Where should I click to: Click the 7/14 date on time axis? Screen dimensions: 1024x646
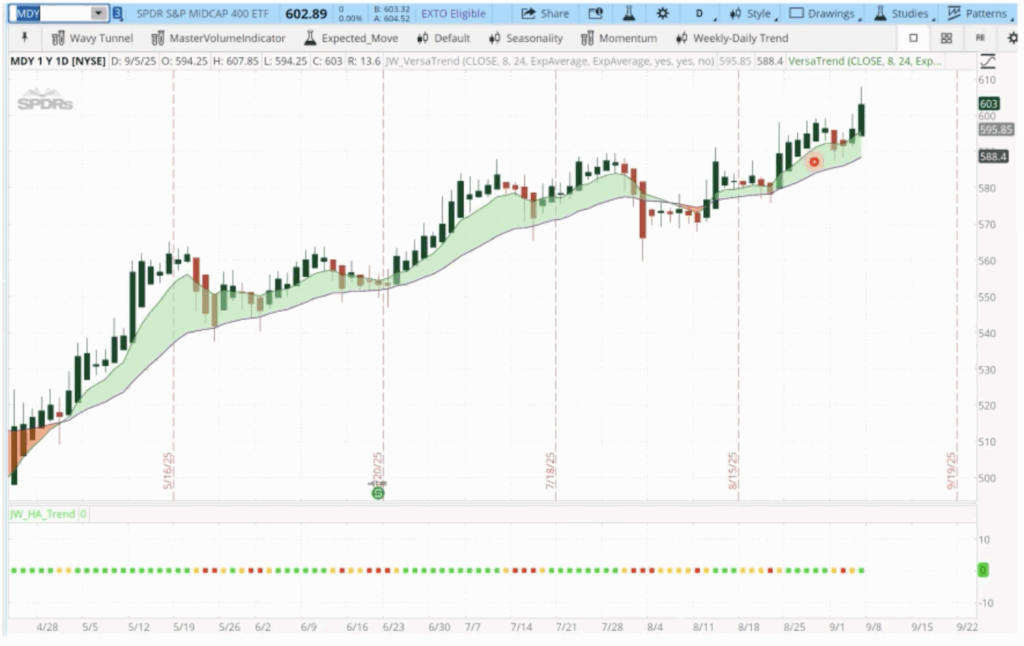coord(521,626)
